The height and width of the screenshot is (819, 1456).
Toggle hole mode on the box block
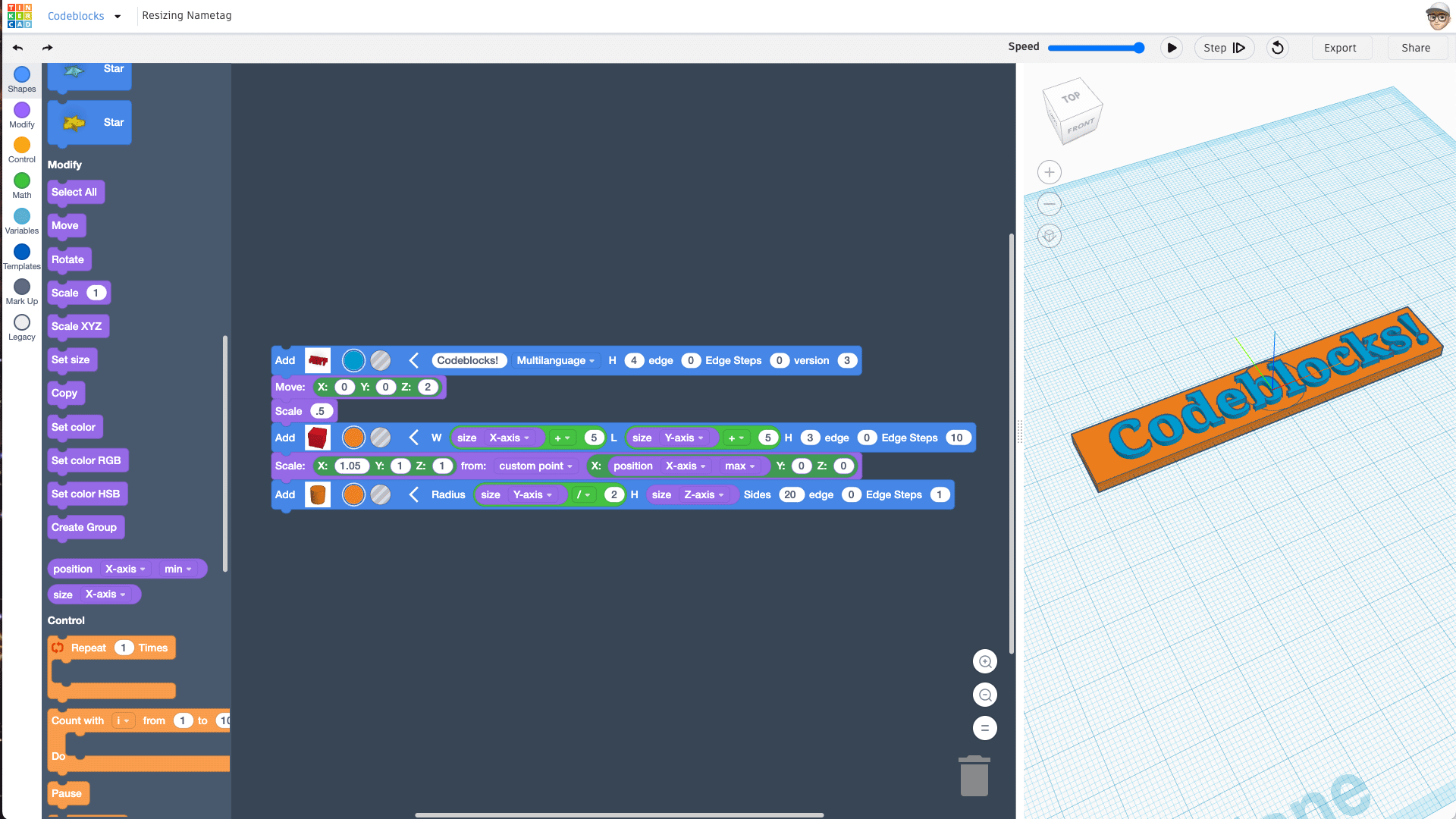[381, 438]
